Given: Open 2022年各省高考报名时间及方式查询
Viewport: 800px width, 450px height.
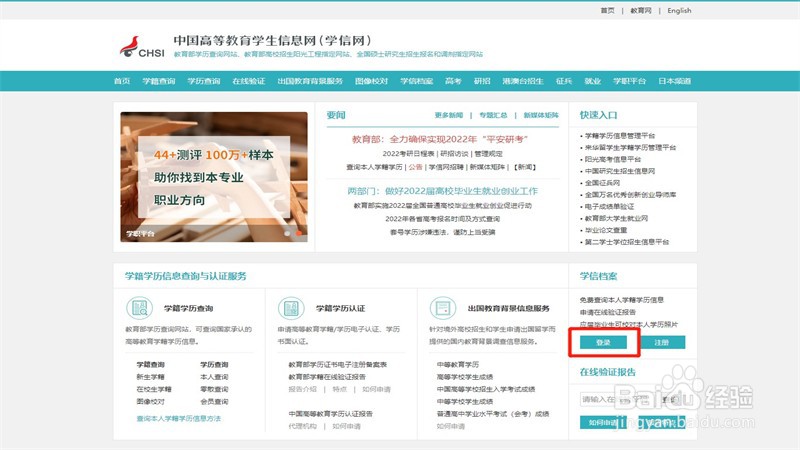Looking at the screenshot, I should point(442,219).
